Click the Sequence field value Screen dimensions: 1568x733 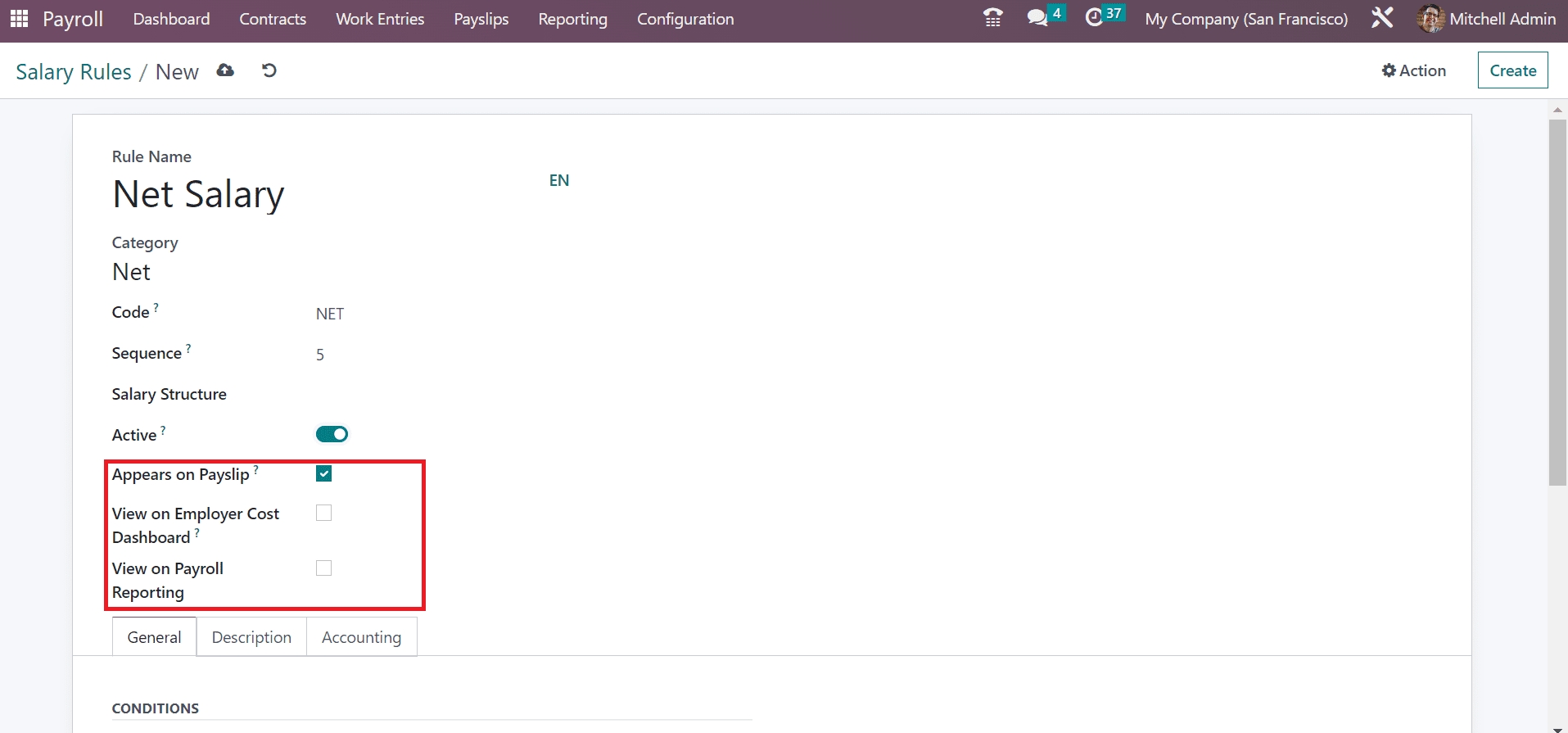pos(320,355)
